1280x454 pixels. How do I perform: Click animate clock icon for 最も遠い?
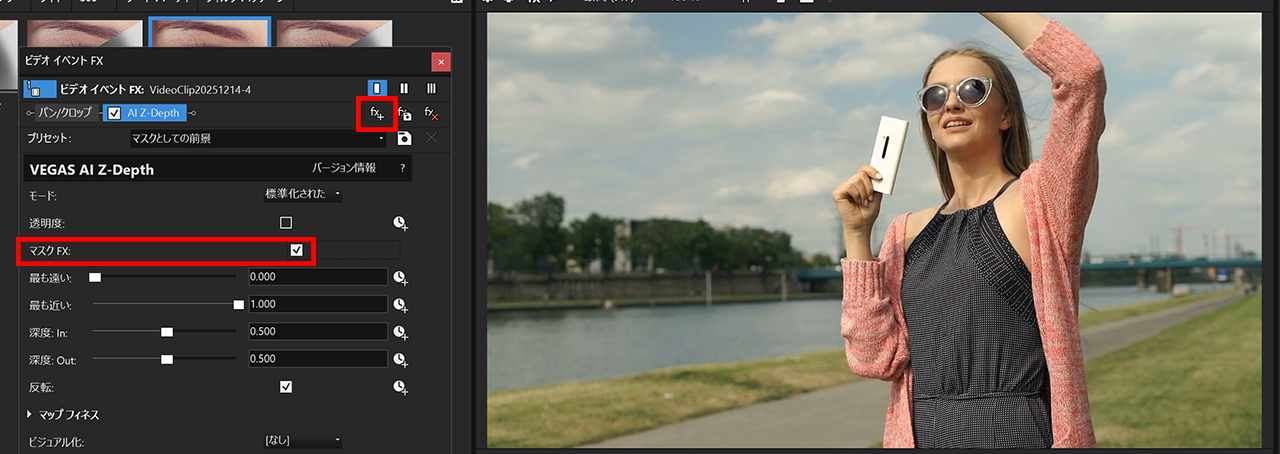point(400,277)
